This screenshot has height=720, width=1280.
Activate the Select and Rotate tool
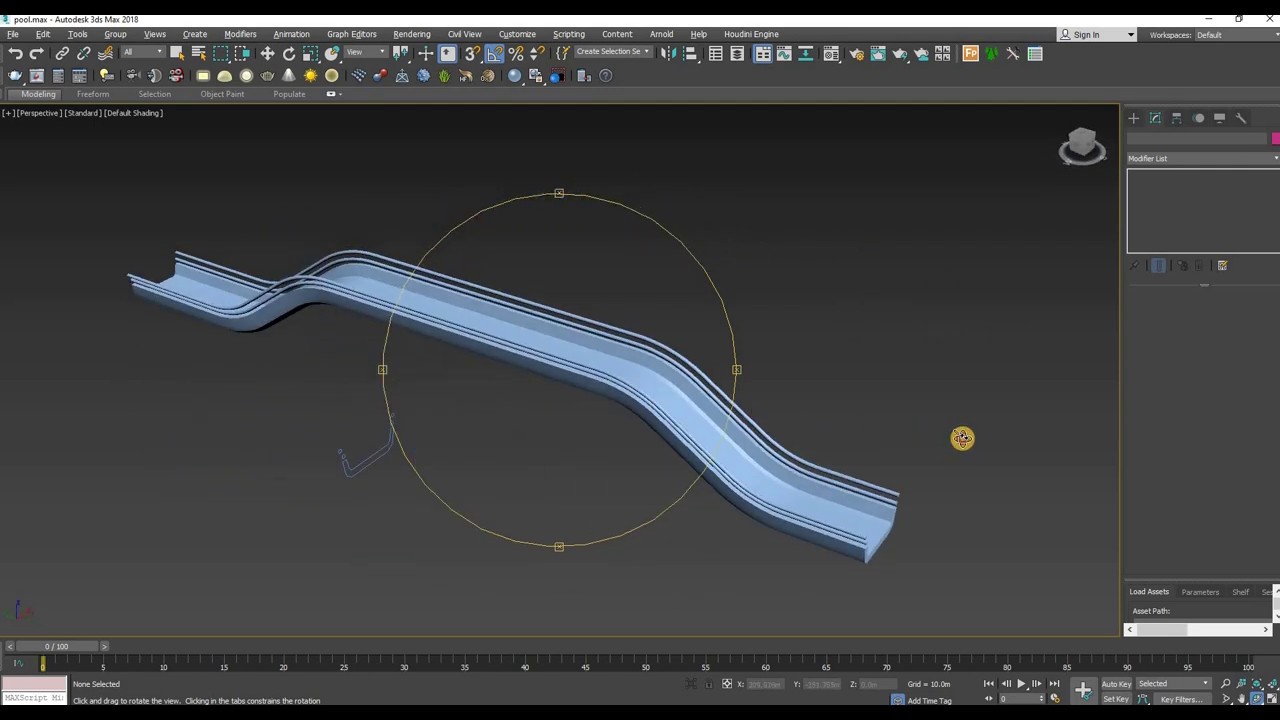289,54
